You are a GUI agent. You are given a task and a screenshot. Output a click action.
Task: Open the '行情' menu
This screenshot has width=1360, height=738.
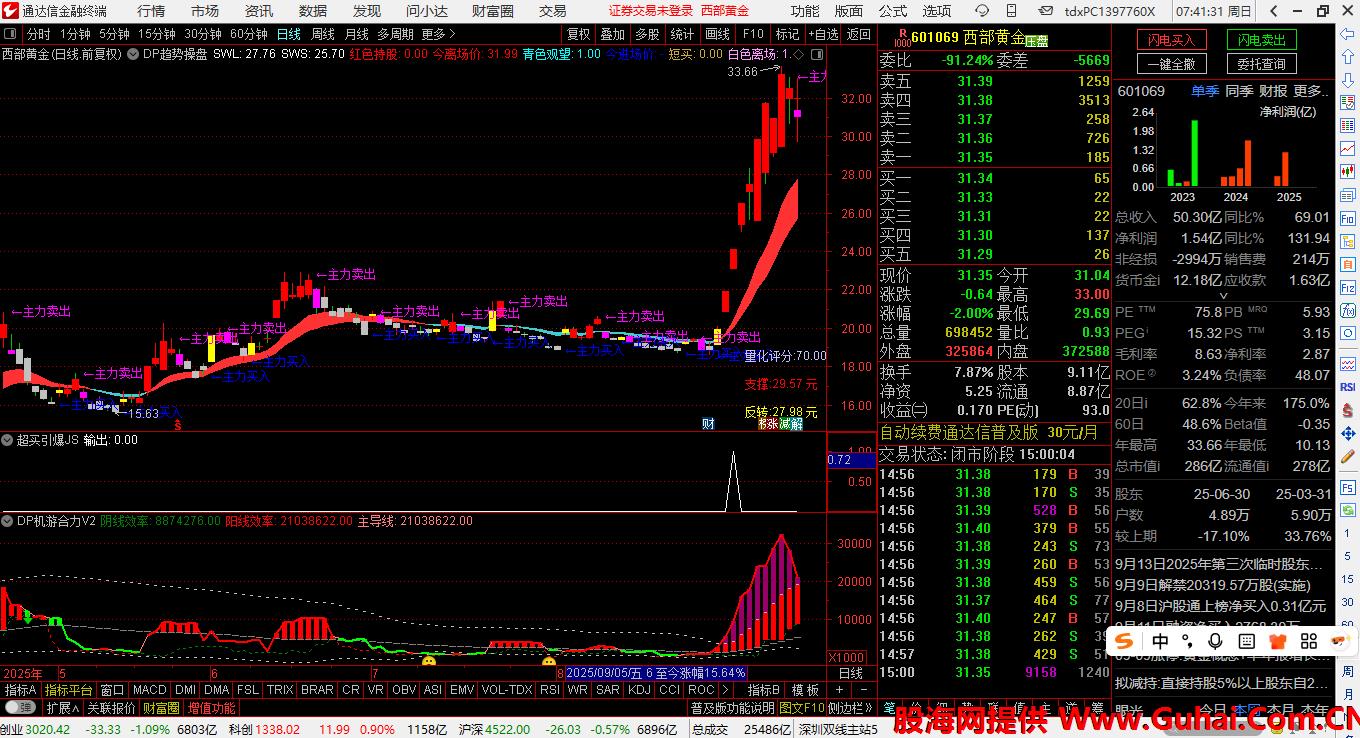coord(151,11)
